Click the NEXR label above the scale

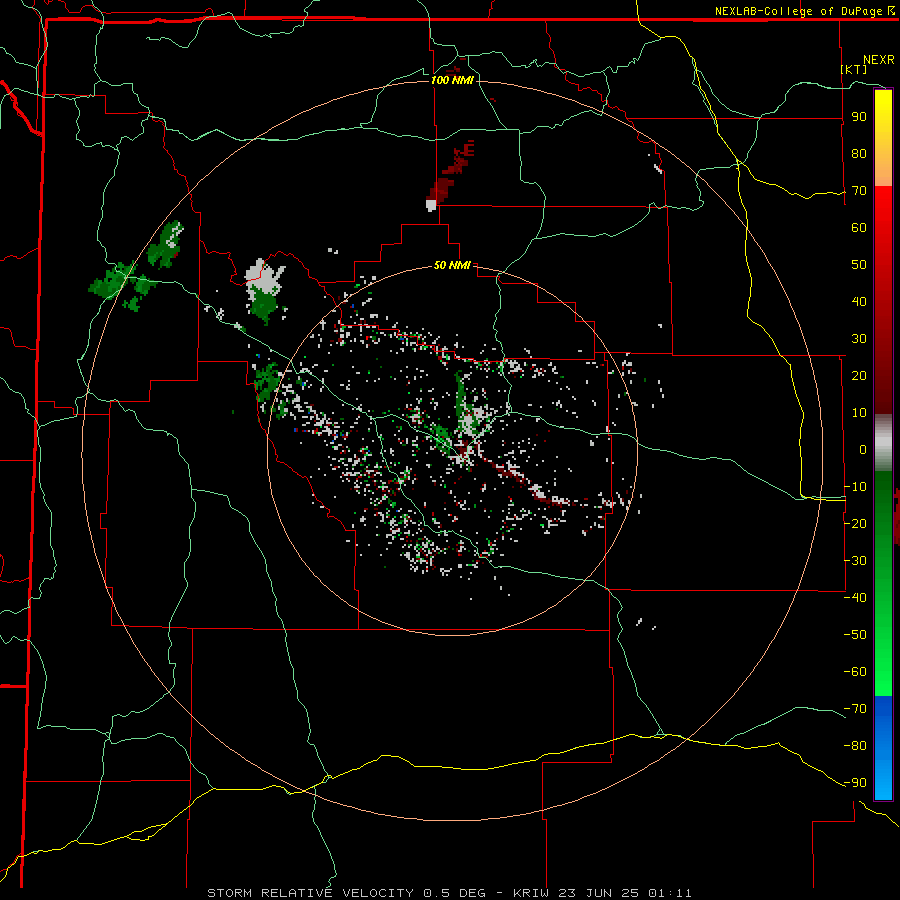click(x=879, y=60)
